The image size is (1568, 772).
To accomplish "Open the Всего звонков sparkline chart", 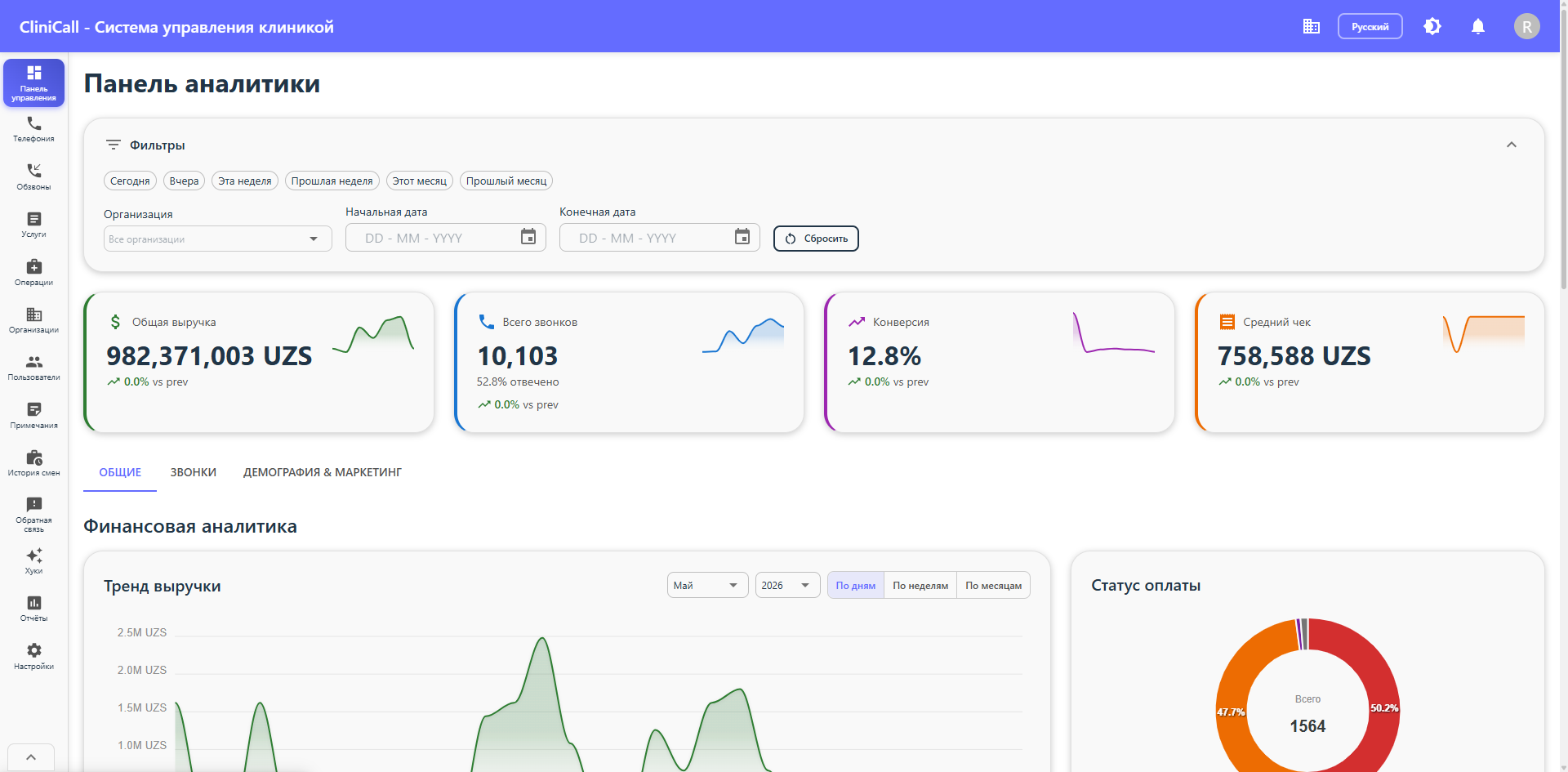I will [x=743, y=333].
